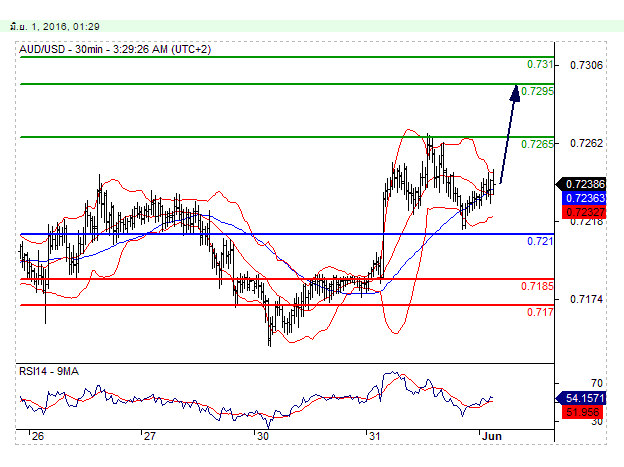Select the blue 0.721 pivot label
This screenshot has width=624, height=467.
tap(540, 241)
